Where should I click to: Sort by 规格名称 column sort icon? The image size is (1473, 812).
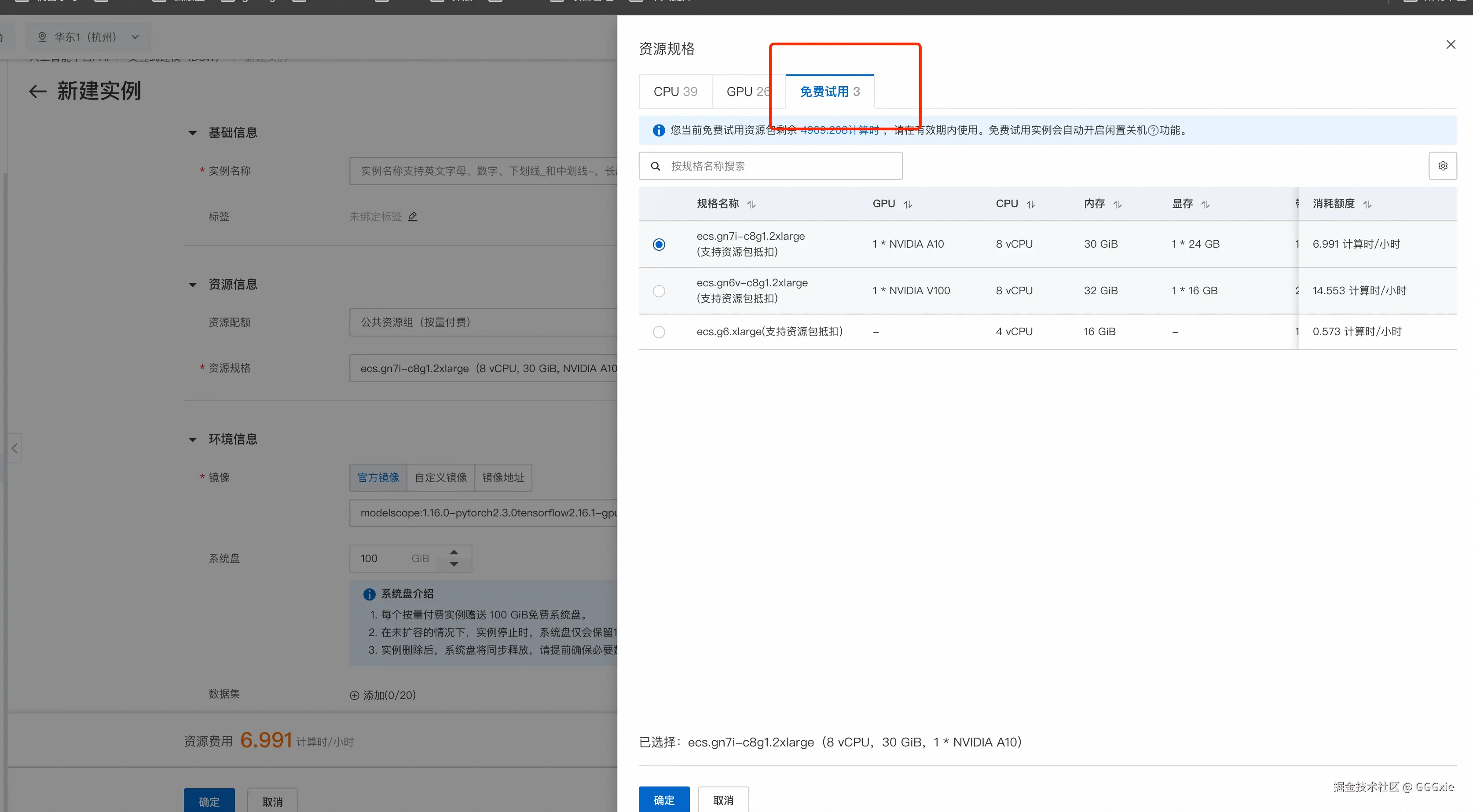[751, 205]
